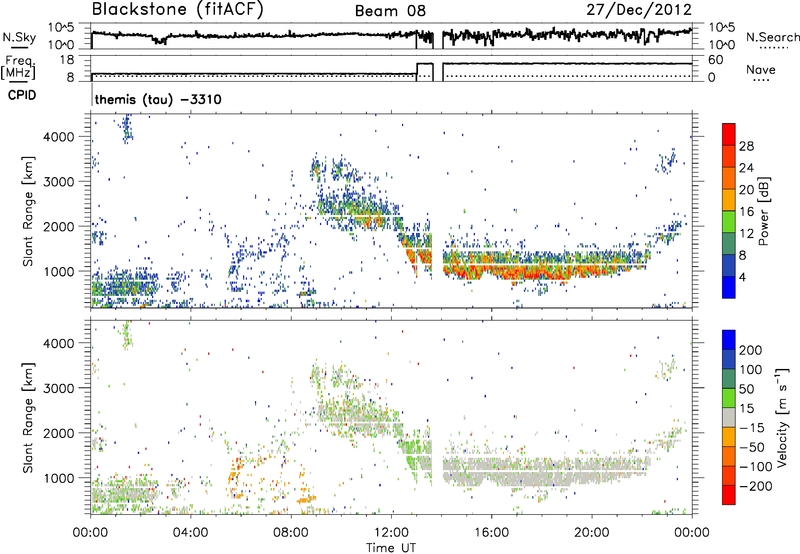The image size is (800, 554).
Task: Click the "Slant Range [km]" label of power panel
Action: click(28, 211)
